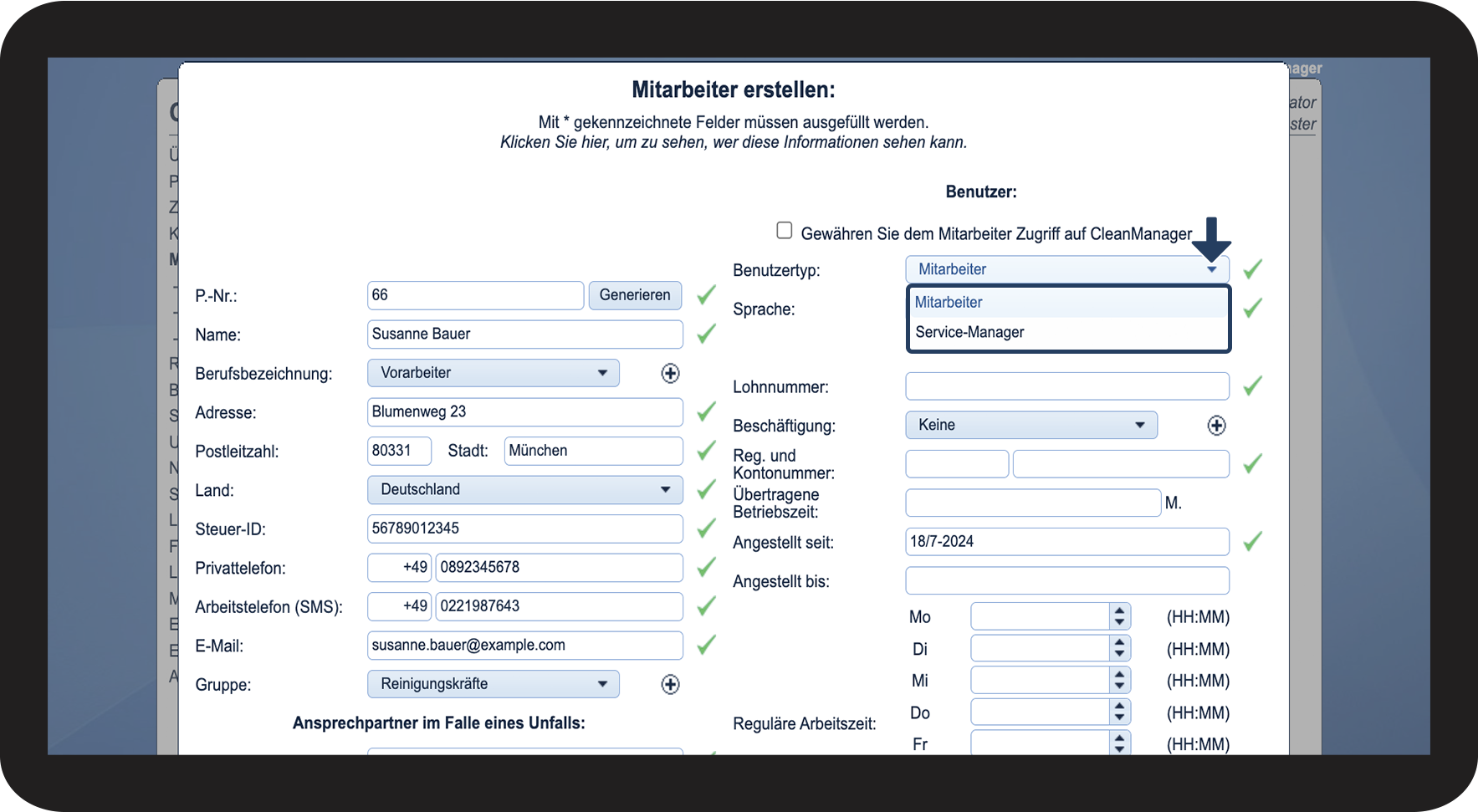
Task: Click green checkmark next to Benutzertyp dropdown
Action: point(1252,270)
